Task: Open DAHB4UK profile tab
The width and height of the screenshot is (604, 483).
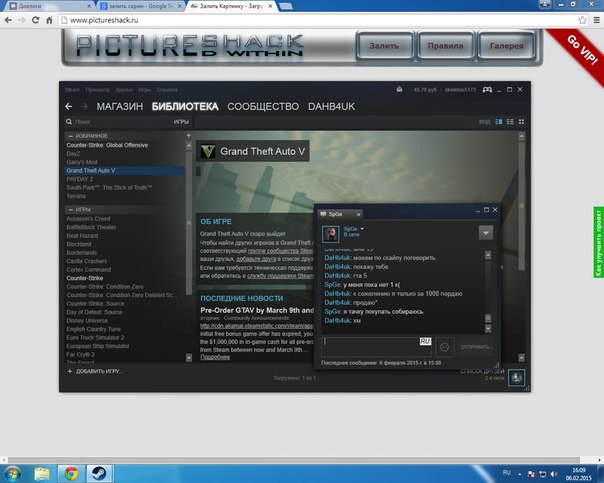Action: point(331,106)
